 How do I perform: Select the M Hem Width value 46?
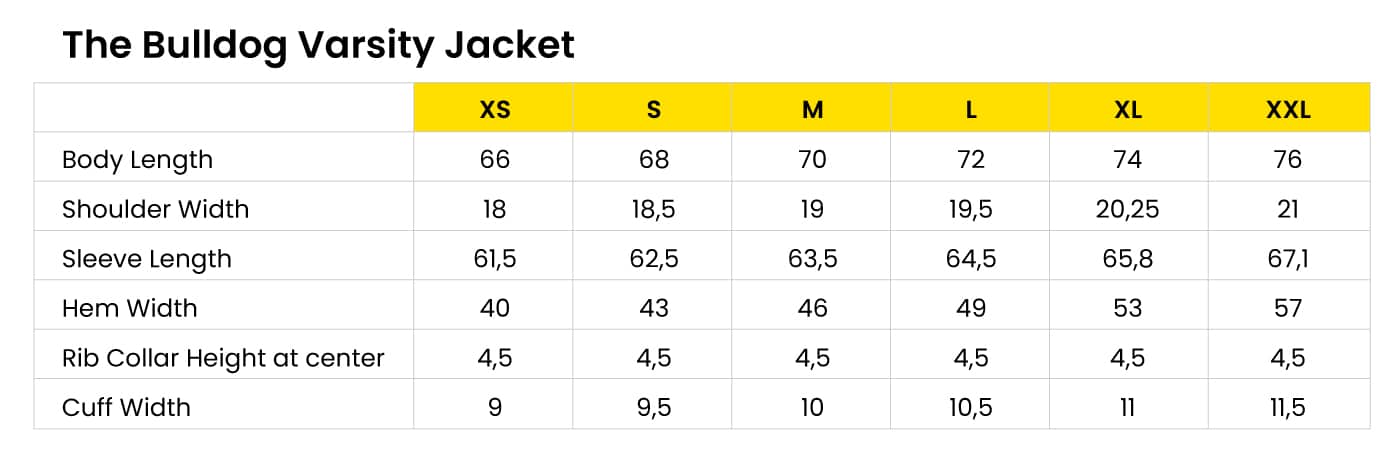click(x=812, y=308)
